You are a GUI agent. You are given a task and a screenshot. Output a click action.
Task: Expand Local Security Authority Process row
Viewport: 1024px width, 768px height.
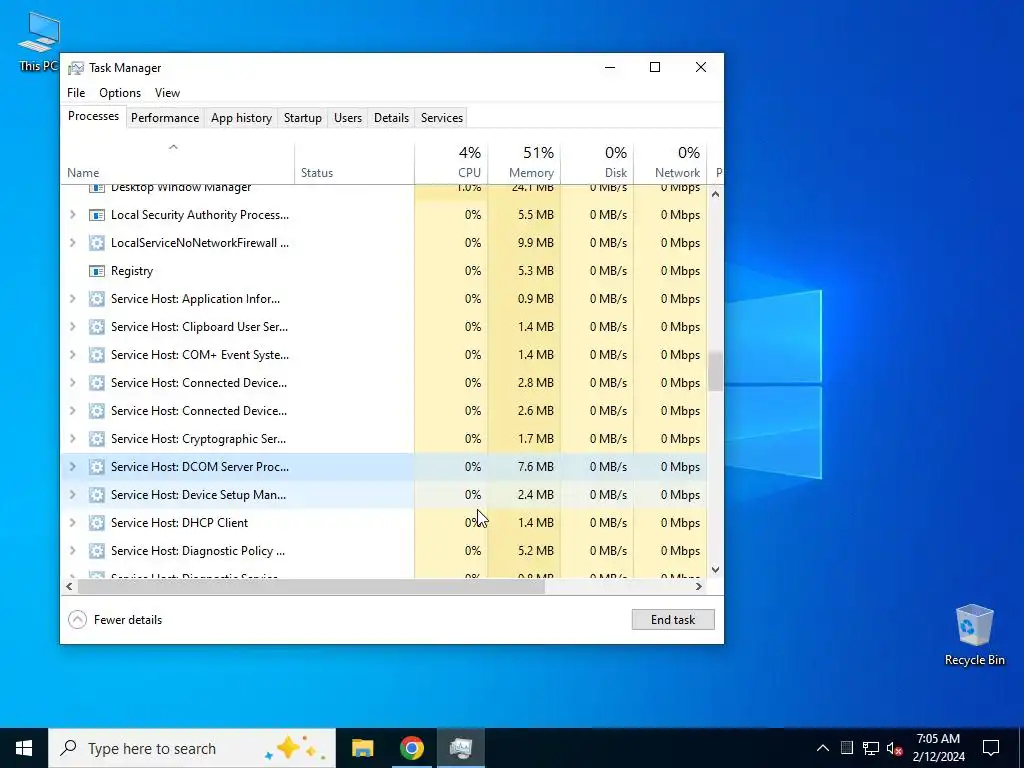pos(72,215)
